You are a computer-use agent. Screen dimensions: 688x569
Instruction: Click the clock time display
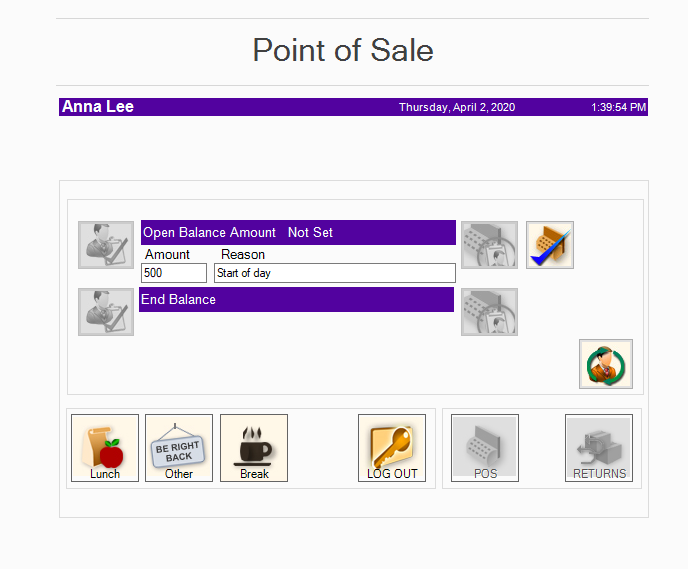pyautogui.click(x=618, y=107)
